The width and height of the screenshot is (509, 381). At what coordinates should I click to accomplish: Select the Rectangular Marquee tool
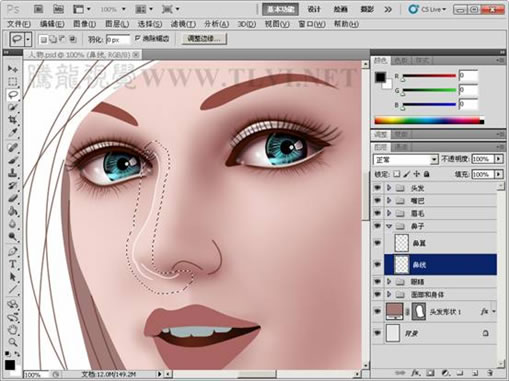13,82
